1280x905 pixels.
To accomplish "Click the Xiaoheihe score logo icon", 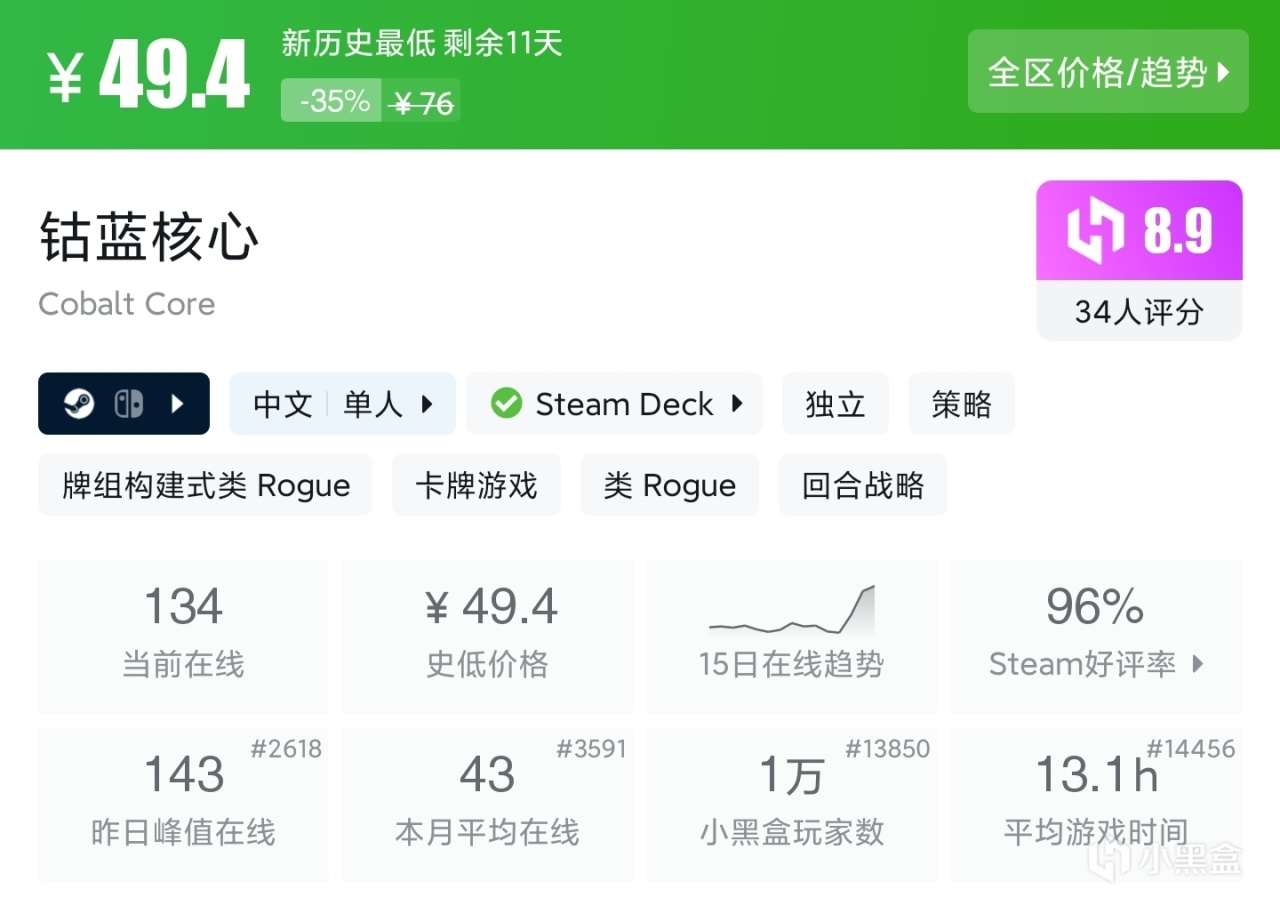I will (x=1097, y=231).
